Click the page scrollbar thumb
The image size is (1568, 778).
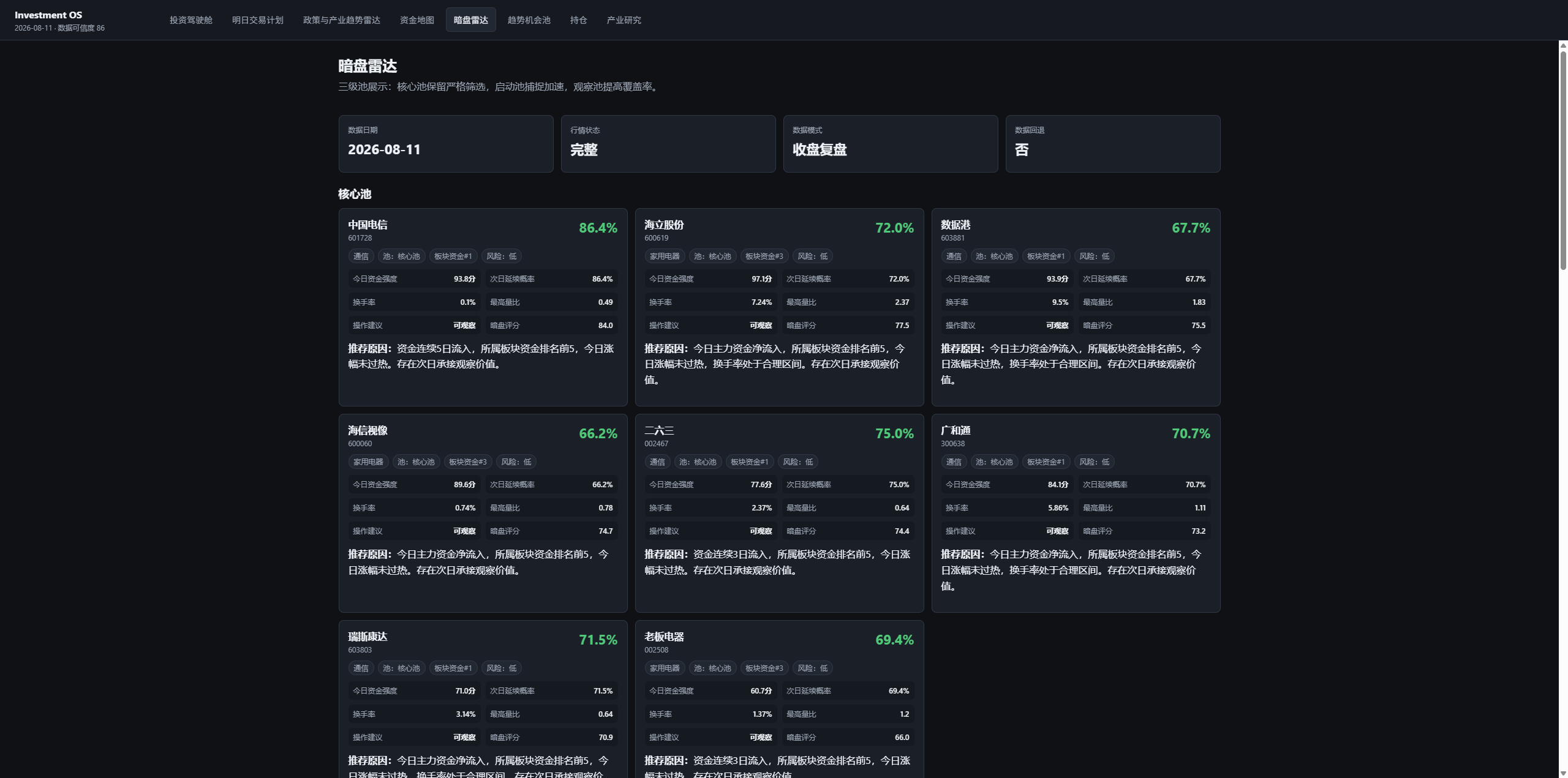coord(1562,160)
